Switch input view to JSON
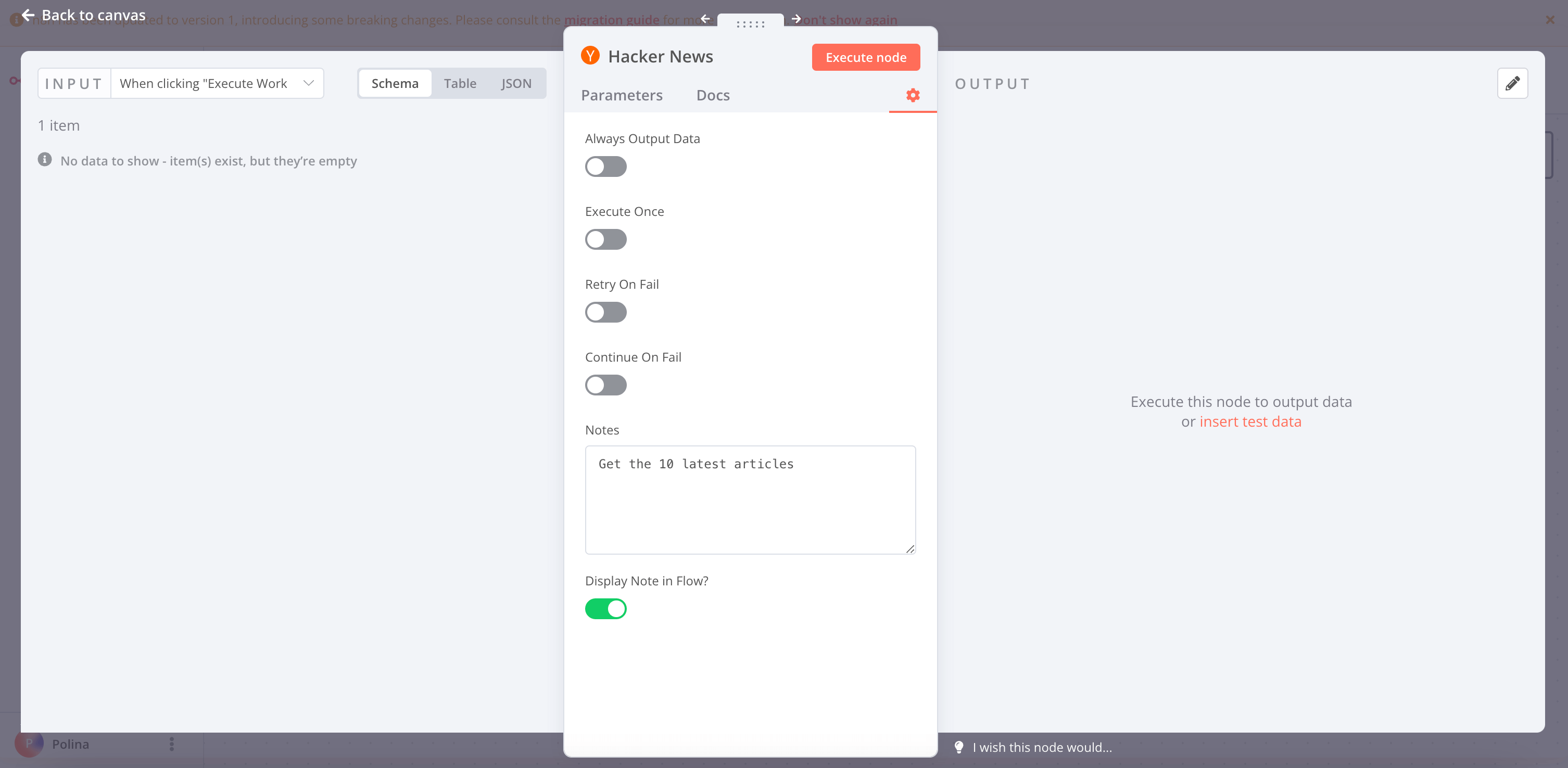The image size is (1568, 768). 516,83
